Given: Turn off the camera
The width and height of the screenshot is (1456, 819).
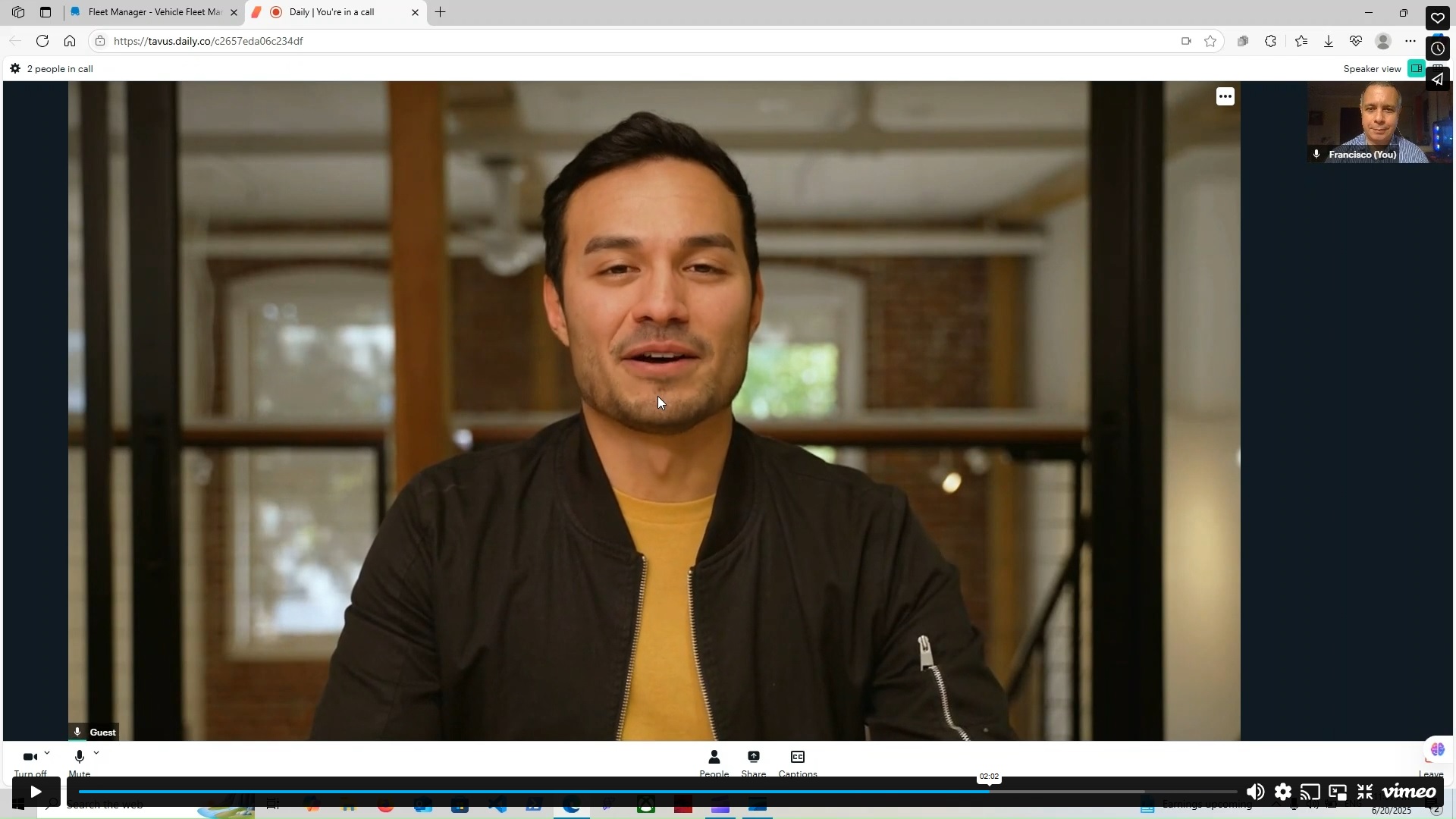Looking at the screenshot, I should (x=29, y=758).
